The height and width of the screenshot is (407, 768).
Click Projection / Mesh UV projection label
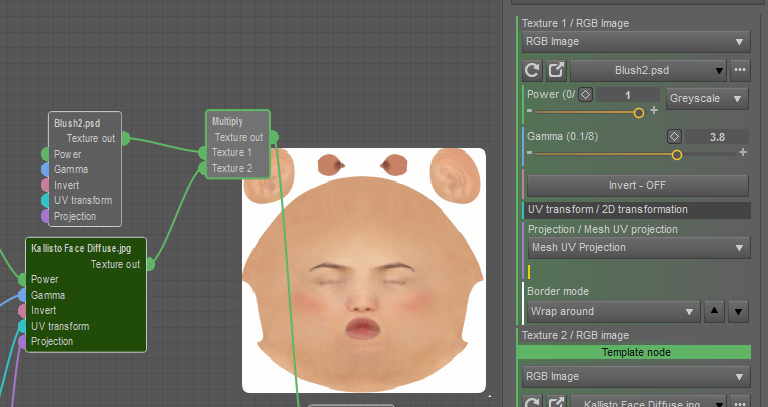(602, 229)
